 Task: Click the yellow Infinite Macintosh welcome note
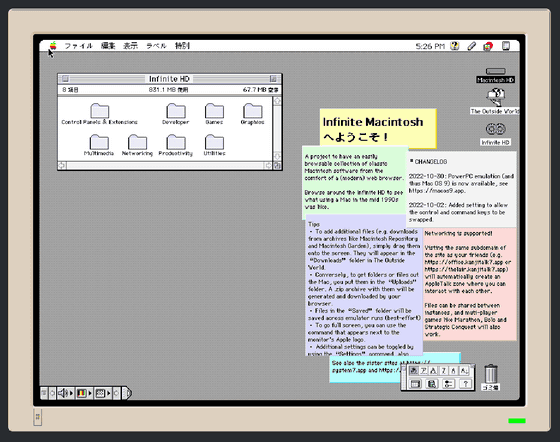pos(378,128)
